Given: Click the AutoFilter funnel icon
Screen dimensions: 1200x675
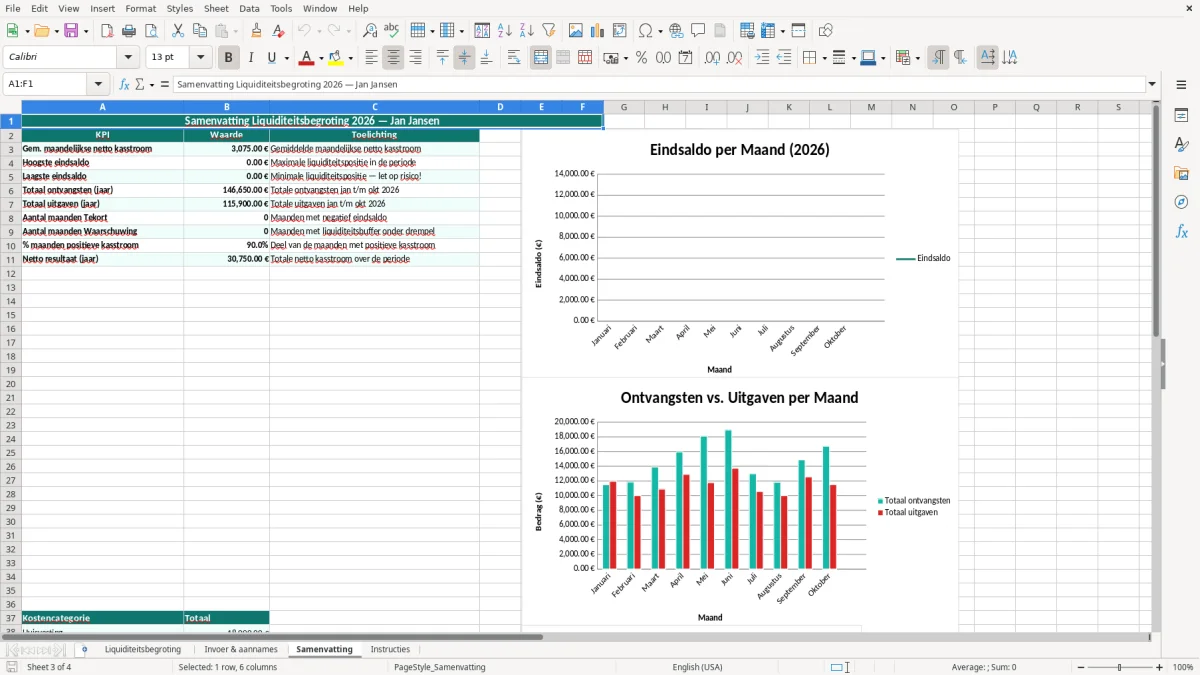Looking at the screenshot, I should pos(549,31).
